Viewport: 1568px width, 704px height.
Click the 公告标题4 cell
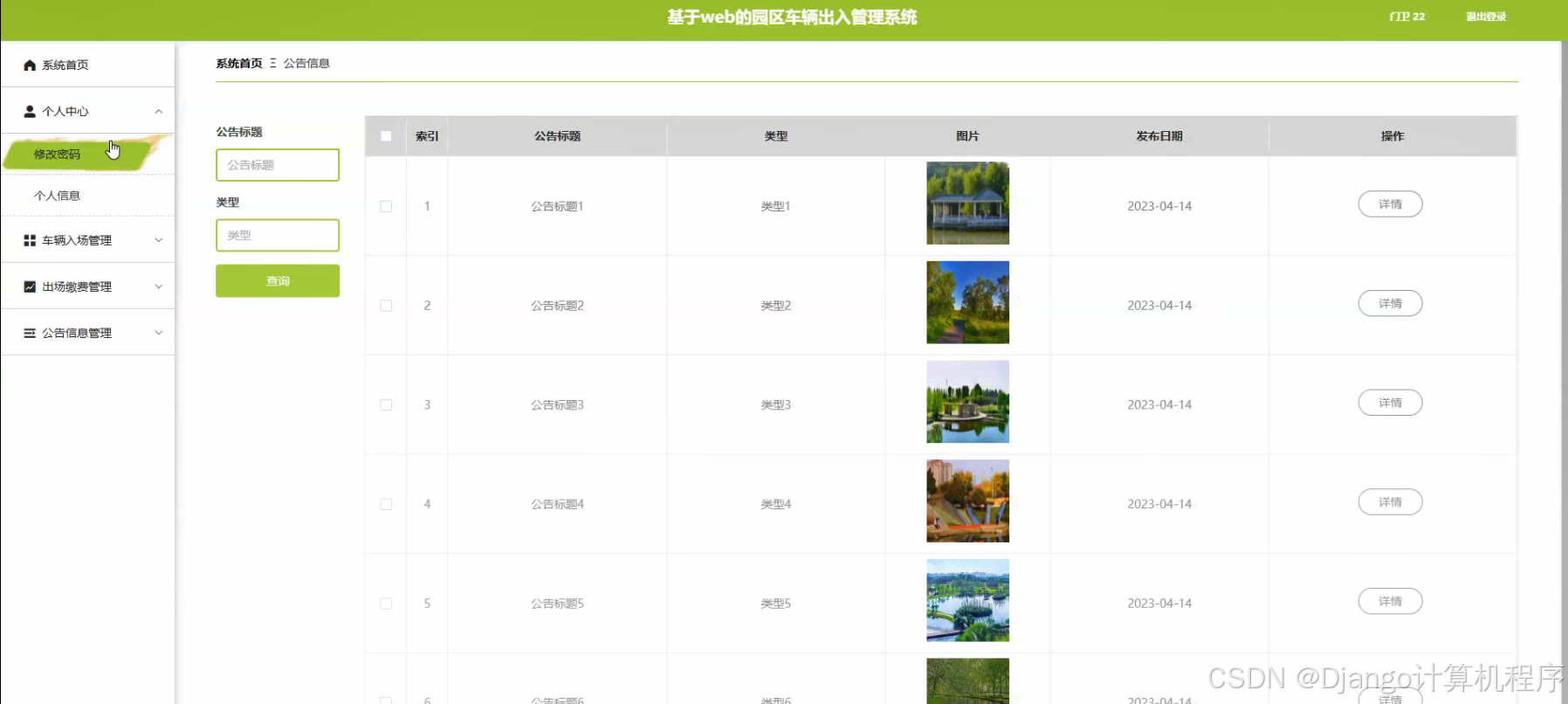click(x=557, y=504)
